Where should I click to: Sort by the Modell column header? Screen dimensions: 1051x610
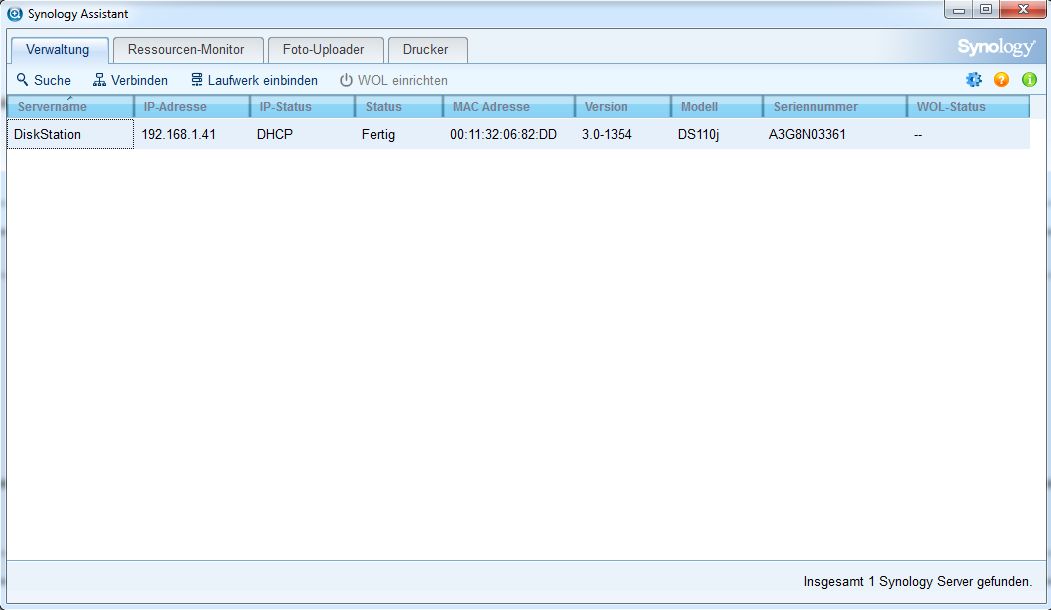[715, 107]
